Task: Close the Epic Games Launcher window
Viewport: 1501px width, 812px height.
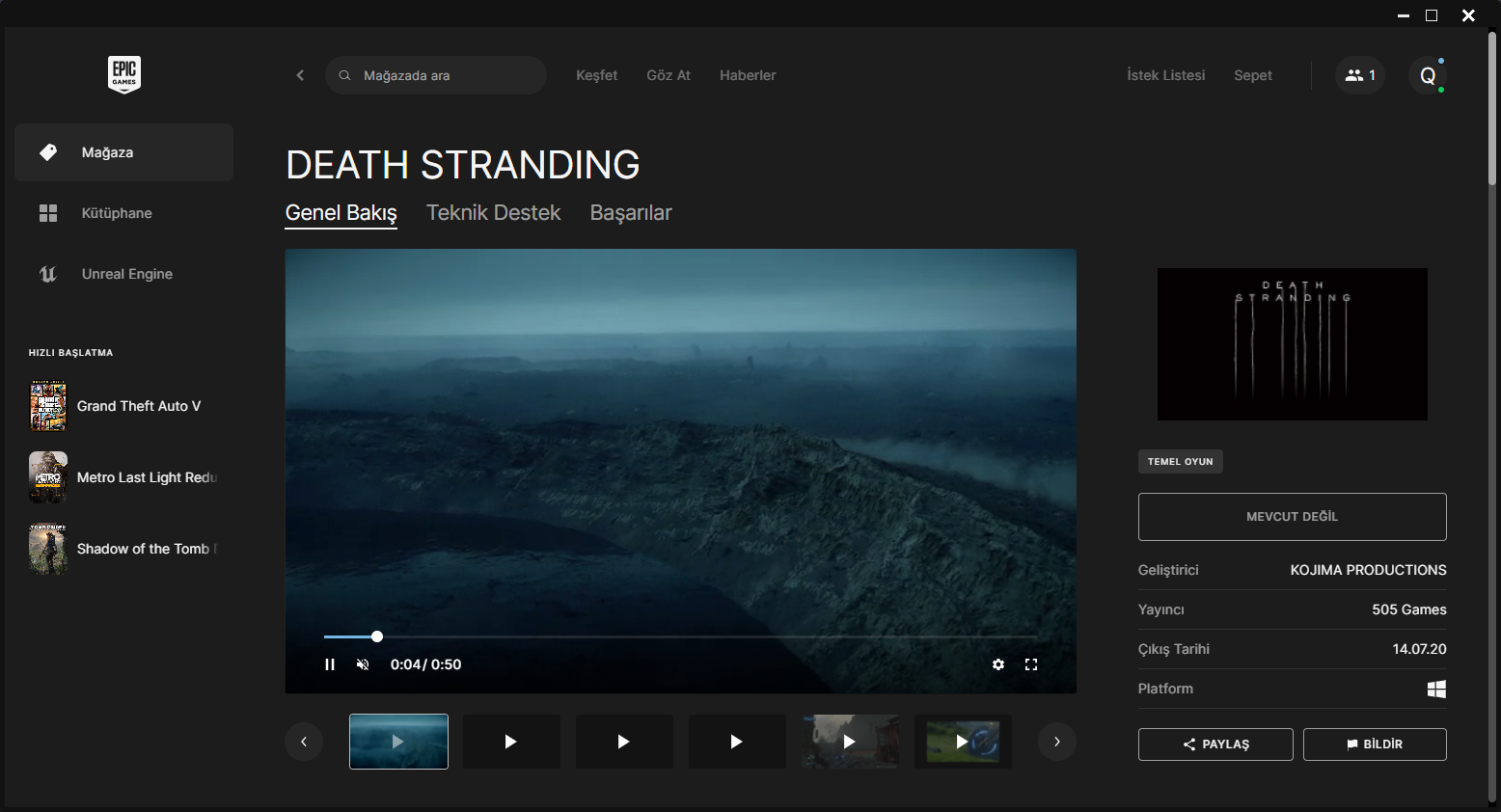Action: tap(1468, 15)
